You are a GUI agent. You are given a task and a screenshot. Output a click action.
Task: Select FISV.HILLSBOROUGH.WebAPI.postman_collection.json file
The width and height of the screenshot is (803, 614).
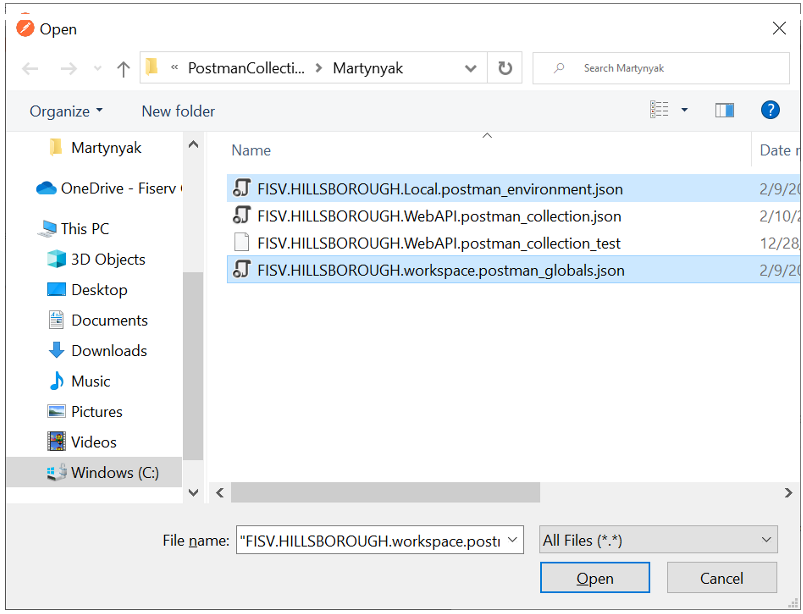[x=512, y=216]
